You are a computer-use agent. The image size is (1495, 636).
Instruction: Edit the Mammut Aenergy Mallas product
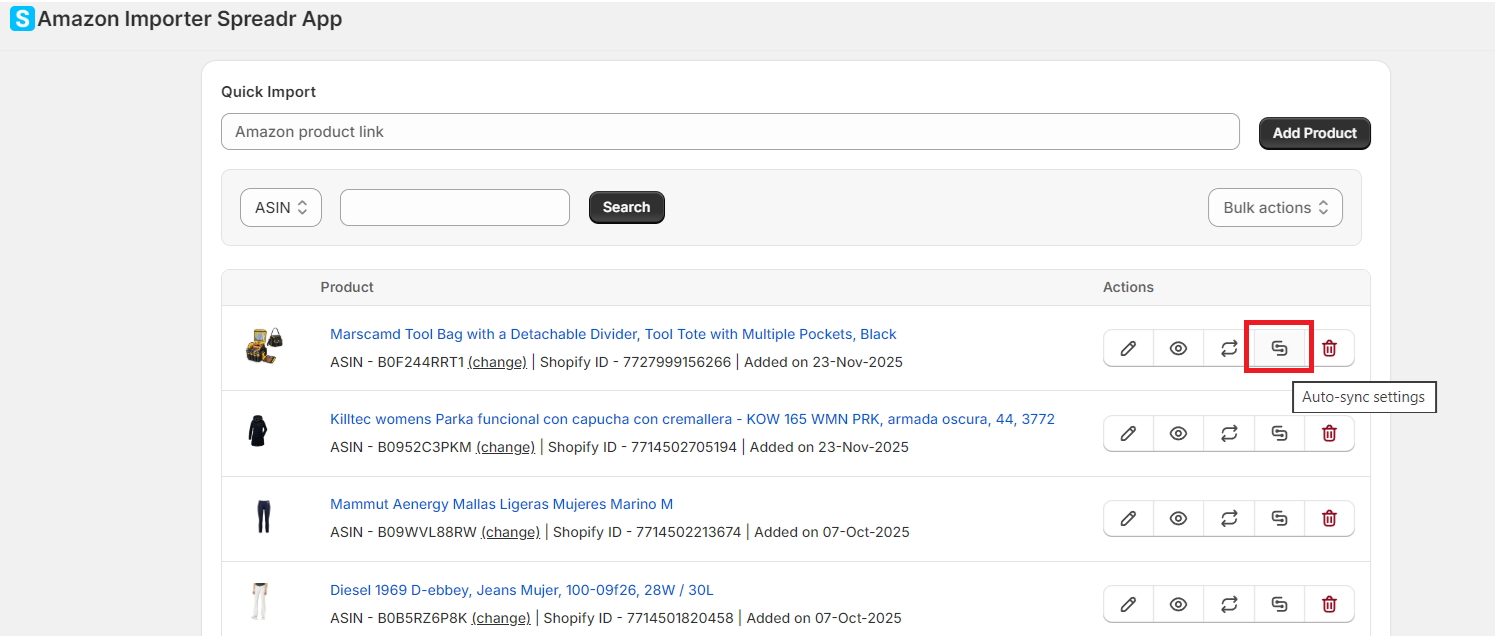[1129, 518]
